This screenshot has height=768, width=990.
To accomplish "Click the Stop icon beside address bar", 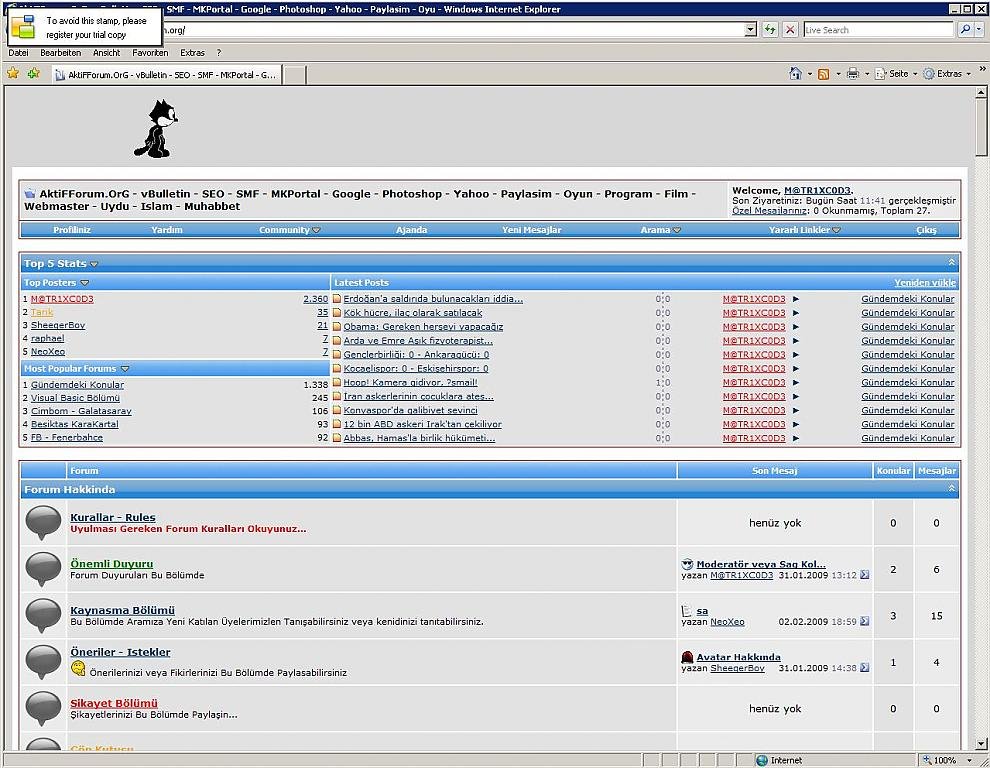I will [790, 30].
